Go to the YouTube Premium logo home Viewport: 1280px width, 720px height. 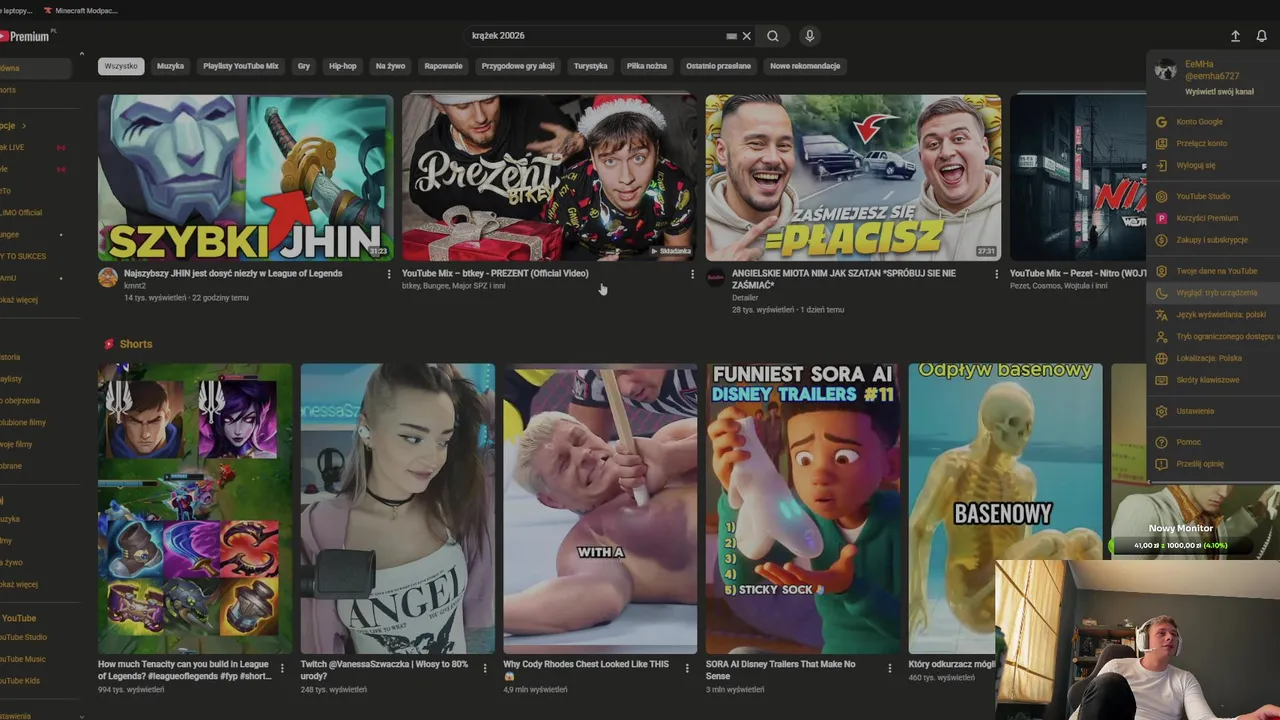(27, 36)
